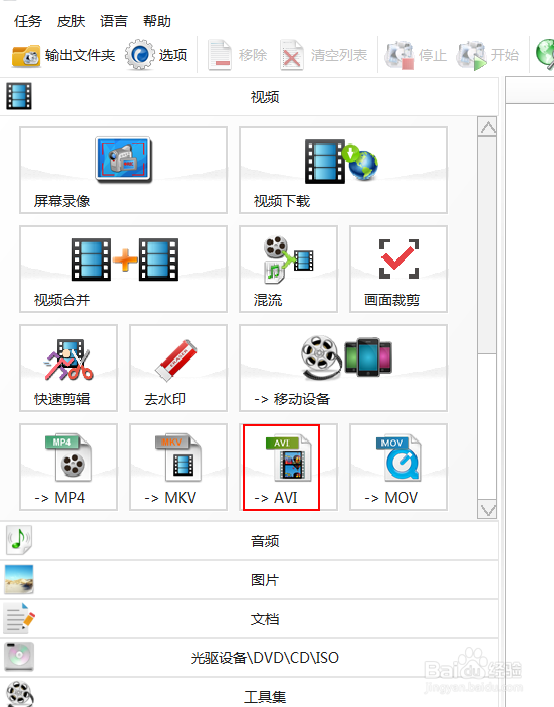Select convert to 移动设备 mobile device
This screenshot has height=707, width=554.
click(343, 367)
